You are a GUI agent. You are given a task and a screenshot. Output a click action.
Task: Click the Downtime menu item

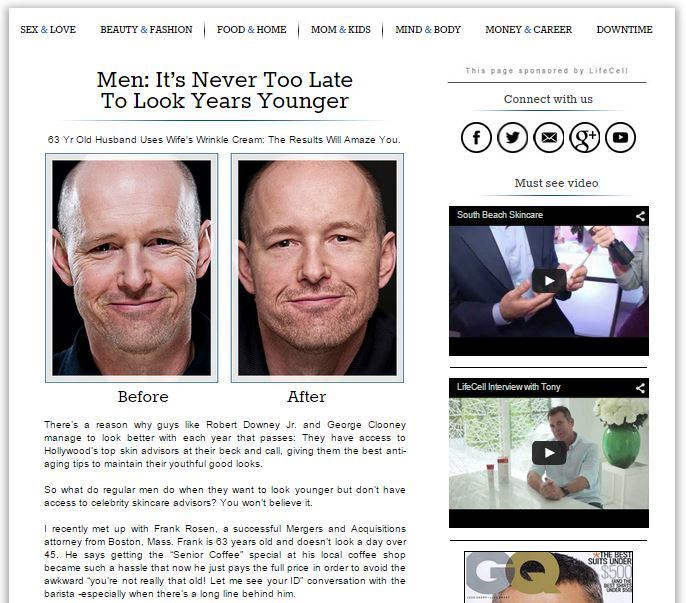(624, 30)
